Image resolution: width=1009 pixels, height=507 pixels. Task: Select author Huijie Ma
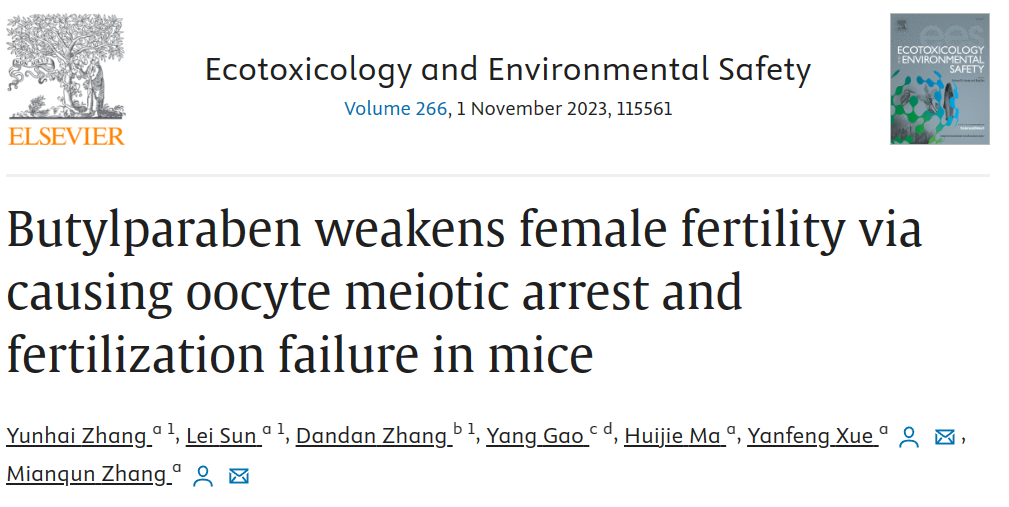673,436
